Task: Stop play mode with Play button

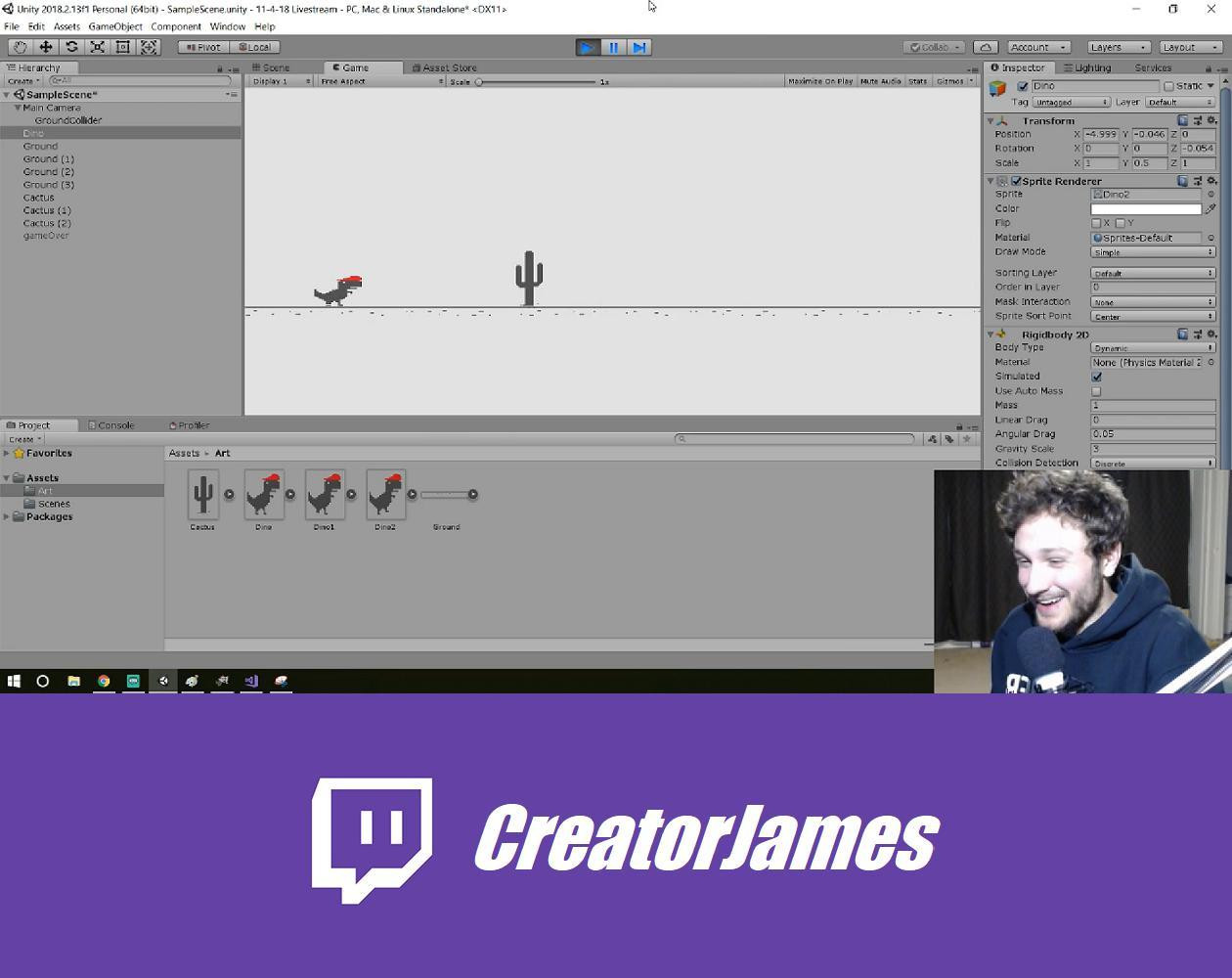Action: (587, 47)
